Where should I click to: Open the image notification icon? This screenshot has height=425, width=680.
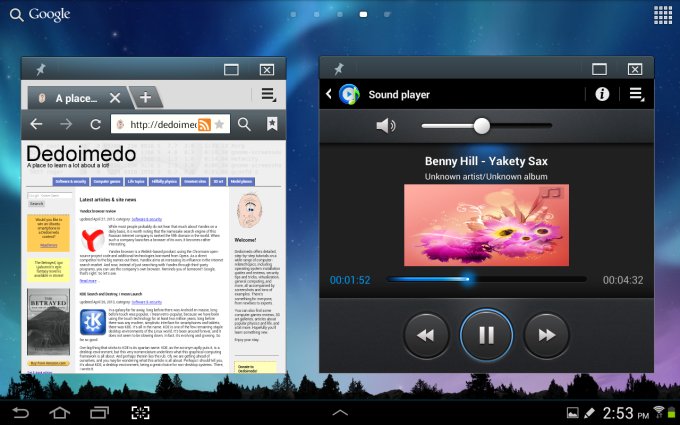click(572, 413)
